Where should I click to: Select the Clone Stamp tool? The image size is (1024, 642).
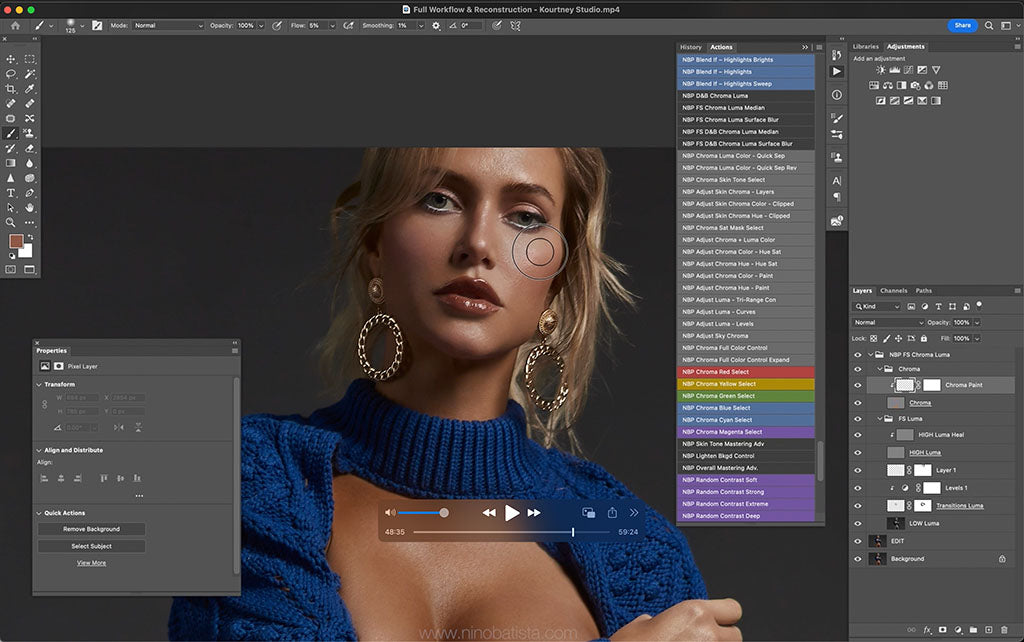[27, 130]
